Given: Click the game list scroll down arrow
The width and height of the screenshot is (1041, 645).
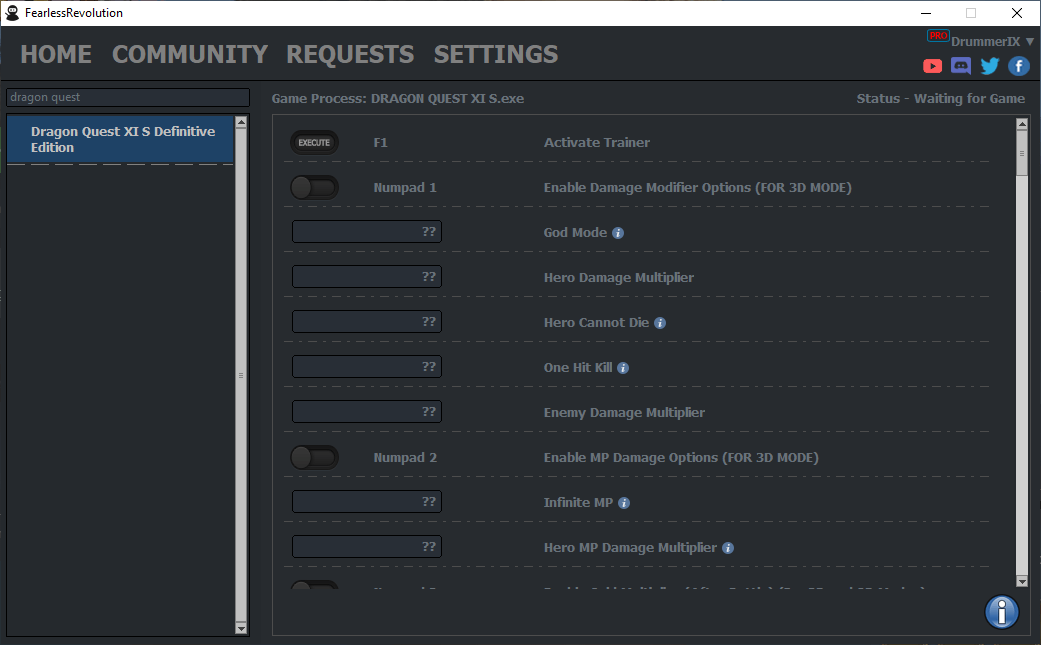Looking at the screenshot, I should pyautogui.click(x=241, y=628).
